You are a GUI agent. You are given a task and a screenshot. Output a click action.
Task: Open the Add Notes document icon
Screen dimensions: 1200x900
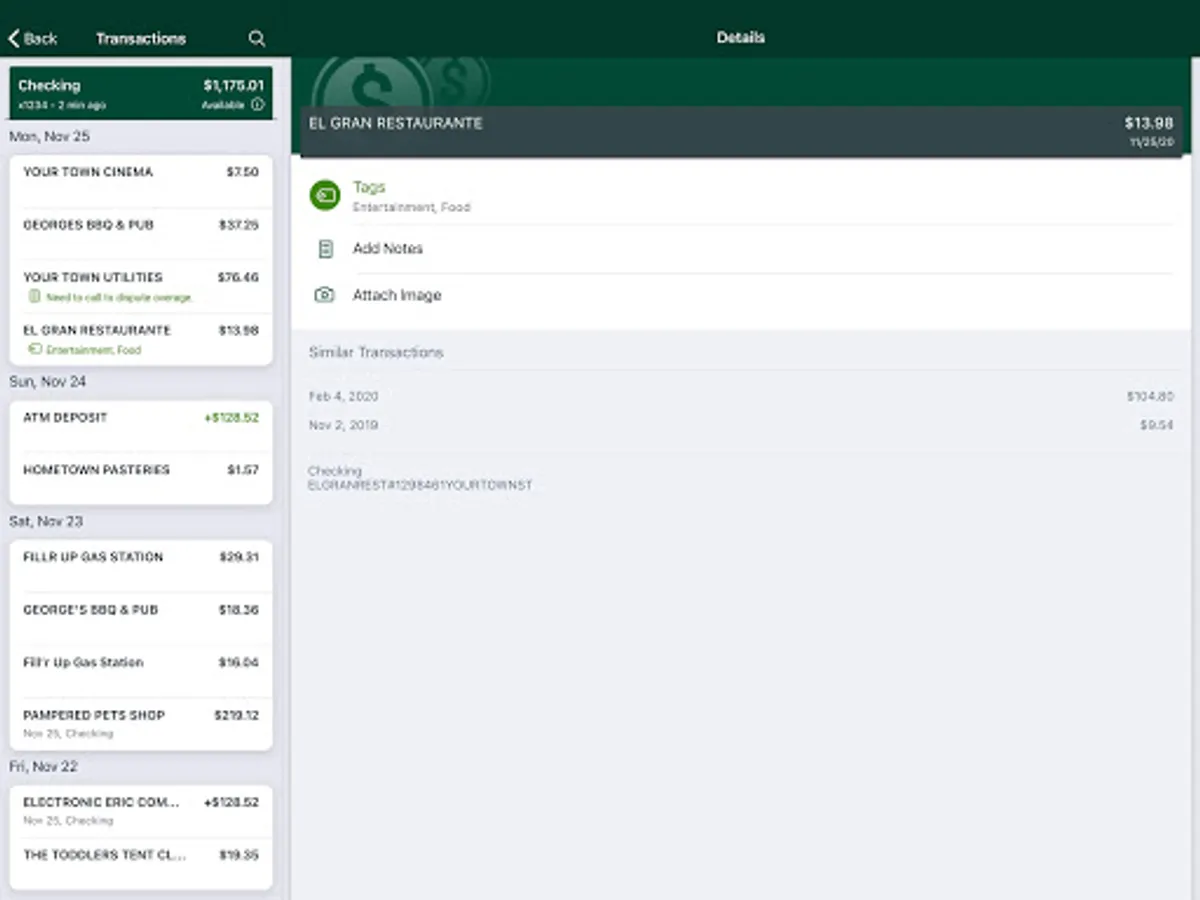(325, 249)
